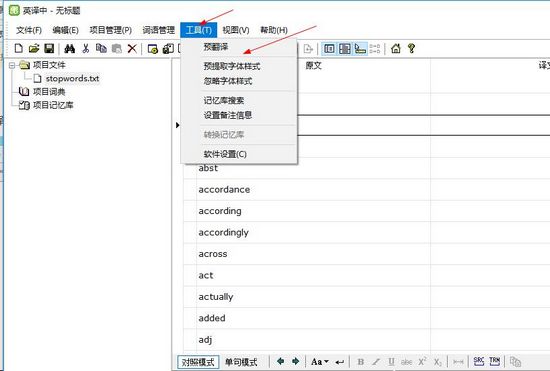The height and width of the screenshot is (371, 550).
Task: Choose 软件设置(C) menu entry
Action: [x=239, y=154]
